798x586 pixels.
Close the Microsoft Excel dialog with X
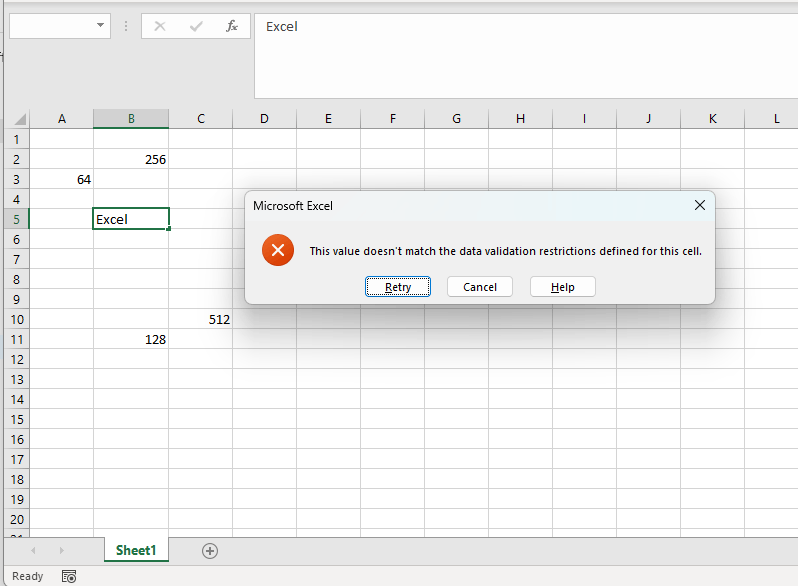699,205
